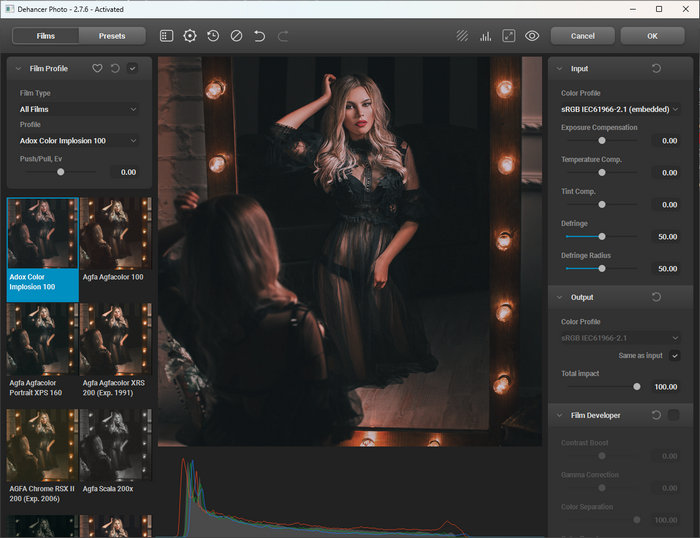Click the fit-to-screen expand icon

509,36
